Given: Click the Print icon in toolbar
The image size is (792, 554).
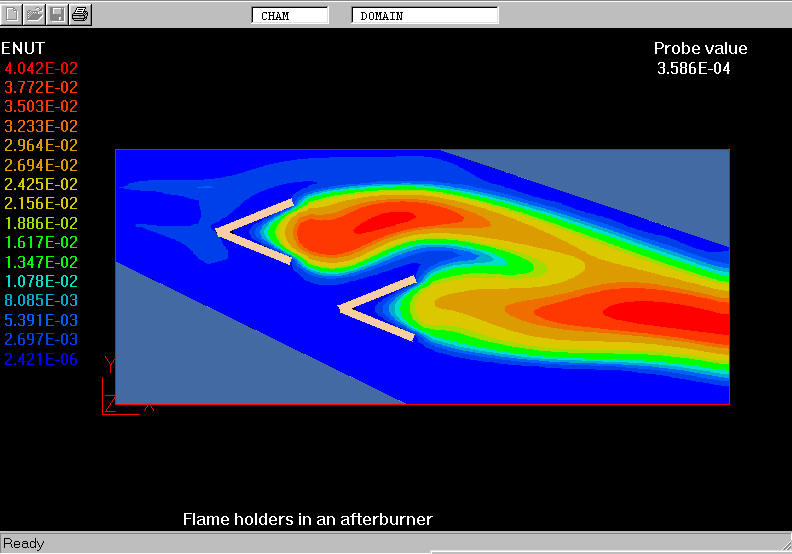Looking at the screenshot, I should pos(81,14).
